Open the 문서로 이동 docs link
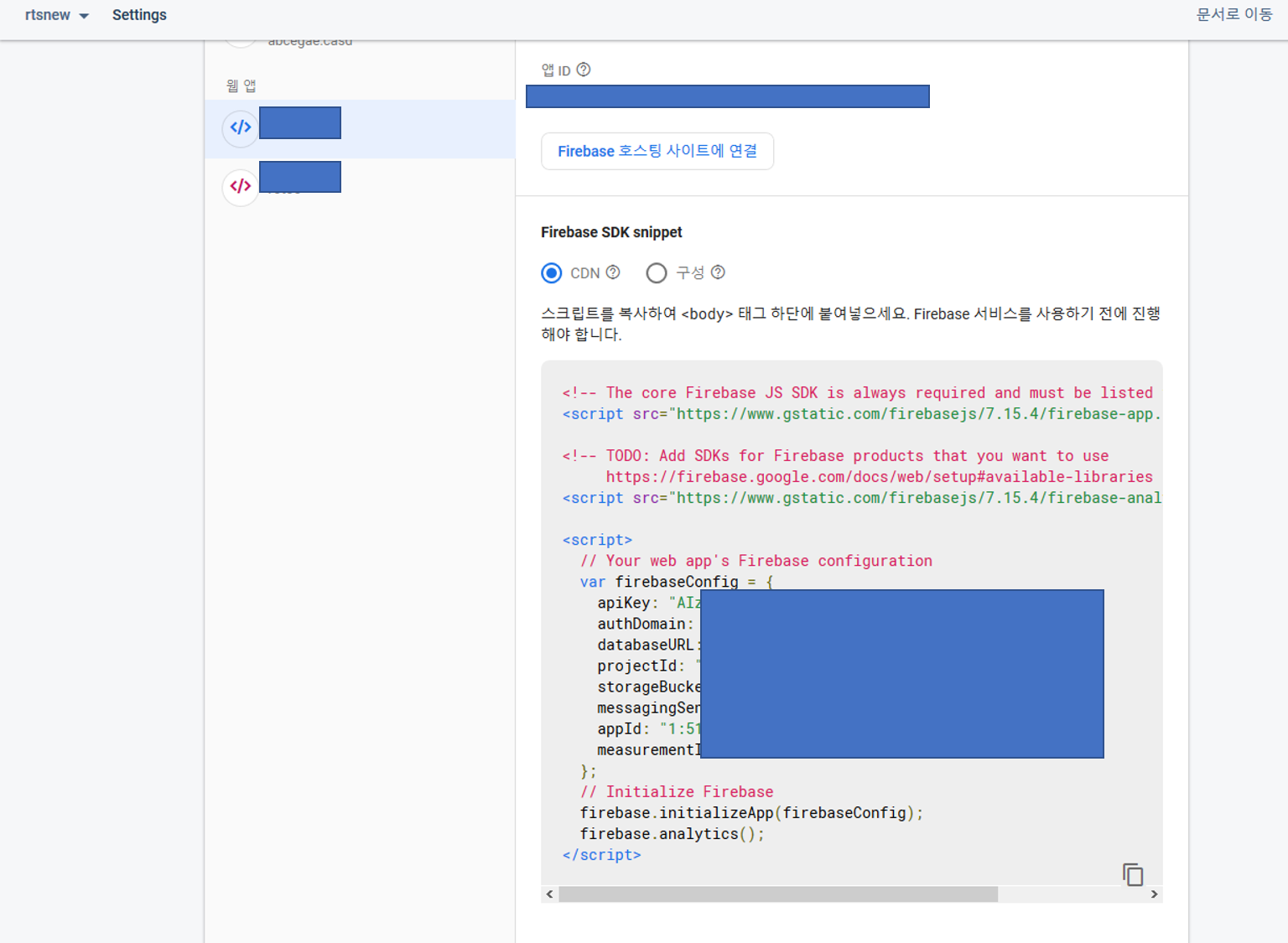The image size is (1288, 943). pos(1234,14)
